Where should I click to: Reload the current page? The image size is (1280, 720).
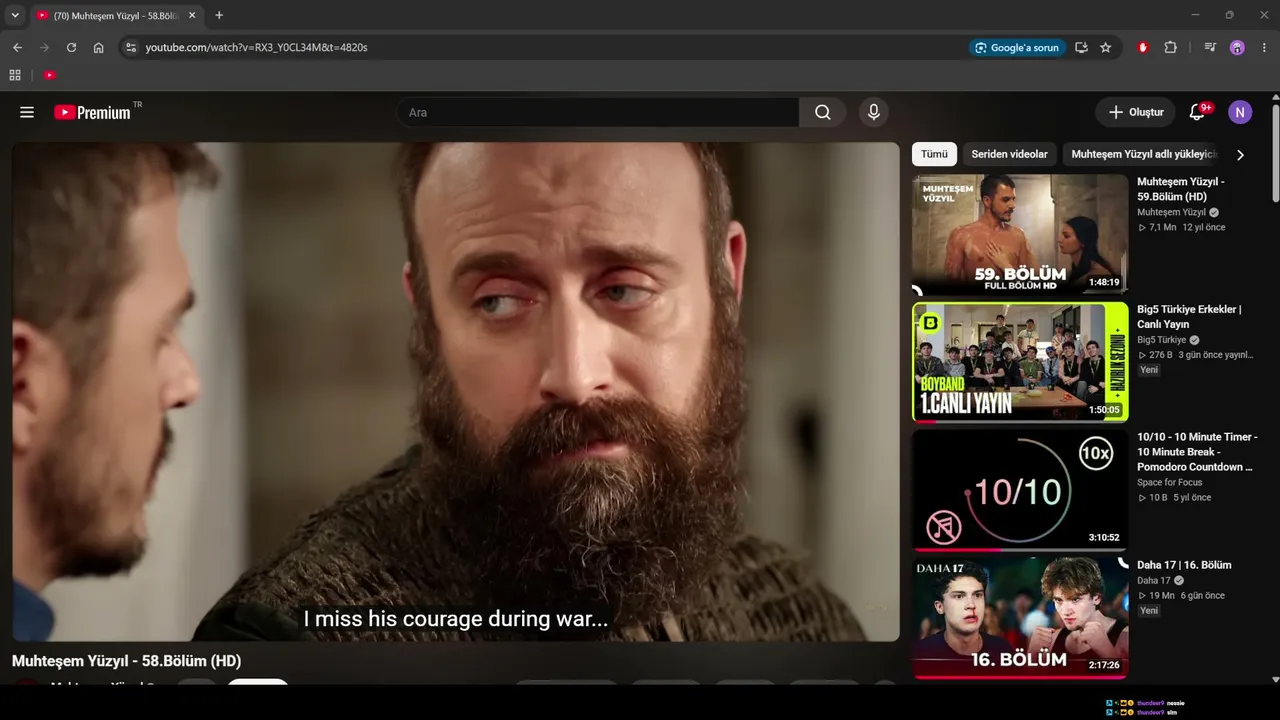tap(71, 47)
